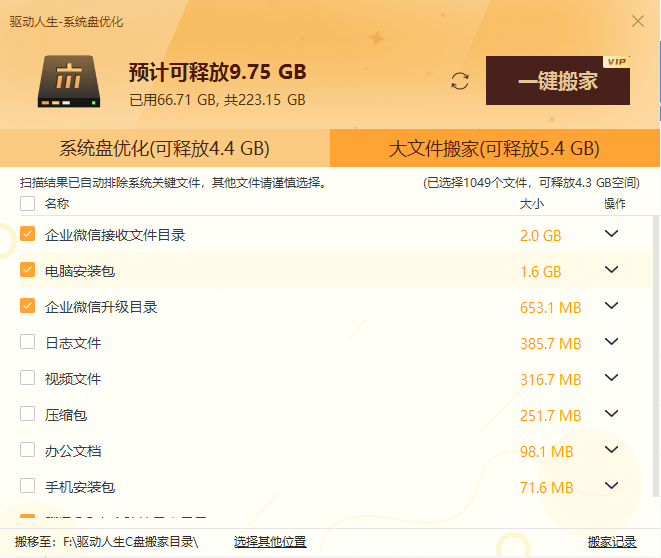Click the 1.6 GB size value

[x=540, y=272]
